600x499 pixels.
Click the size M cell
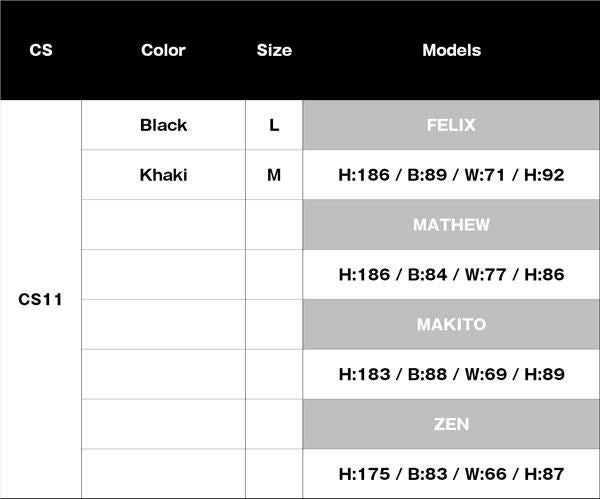[x=274, y=175]
